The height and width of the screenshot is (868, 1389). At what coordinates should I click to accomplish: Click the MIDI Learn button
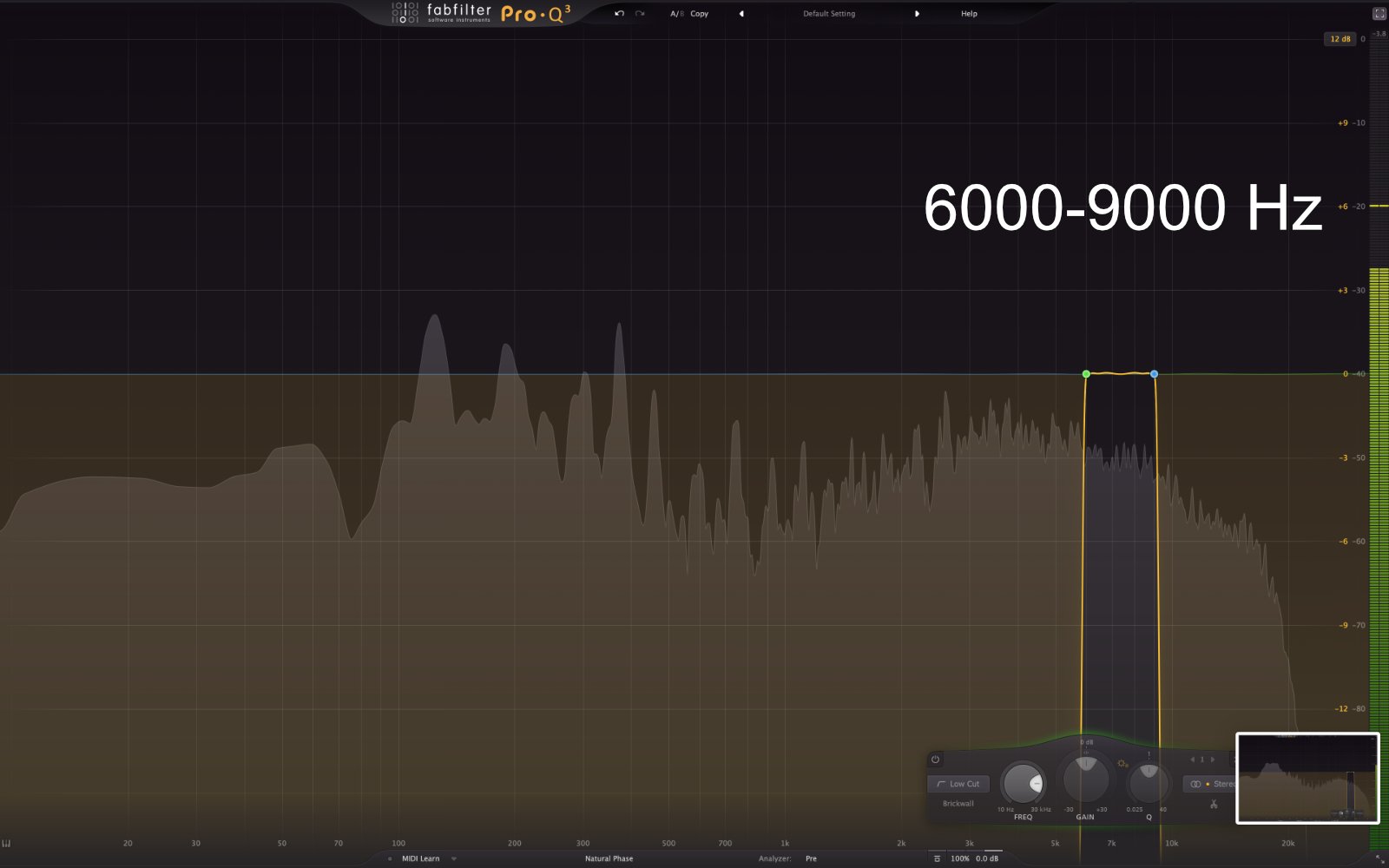click(420, 858)
